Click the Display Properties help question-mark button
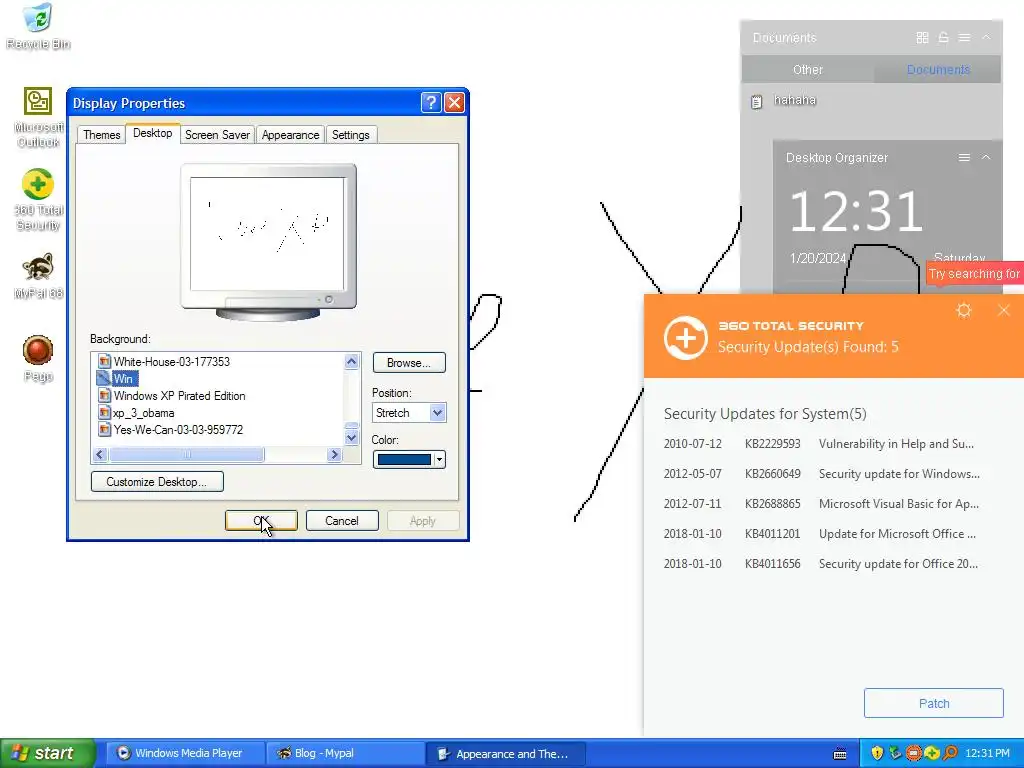 (x=431, y=103)
